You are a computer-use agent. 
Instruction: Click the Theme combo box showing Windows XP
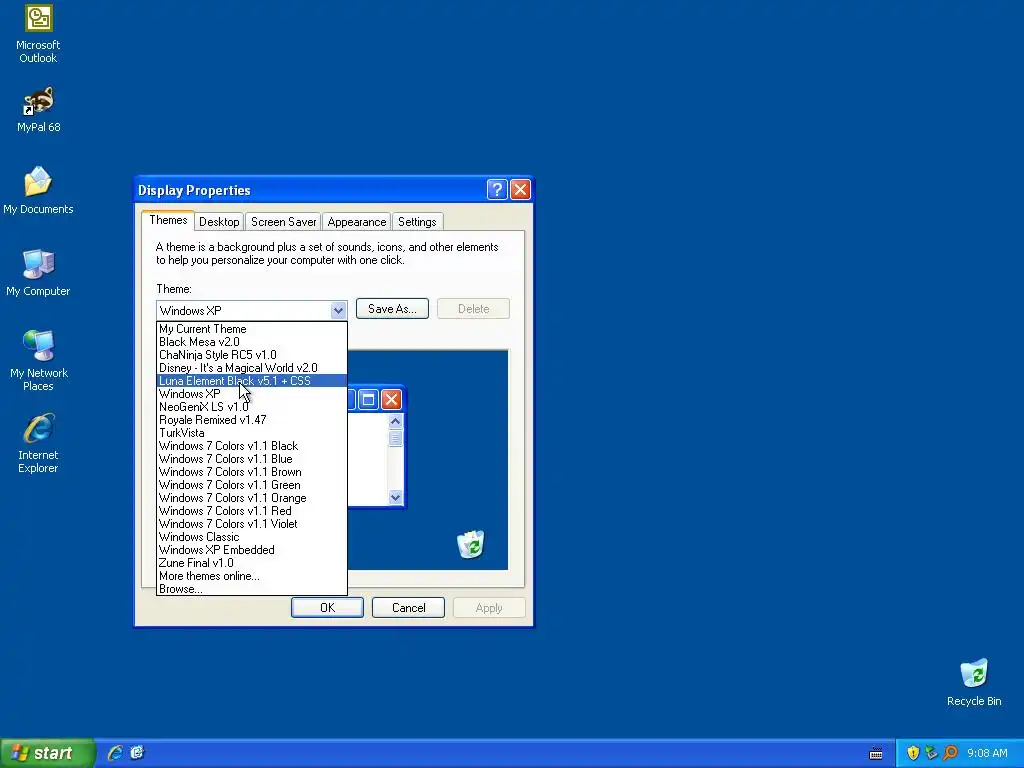[x=251, y=310]
